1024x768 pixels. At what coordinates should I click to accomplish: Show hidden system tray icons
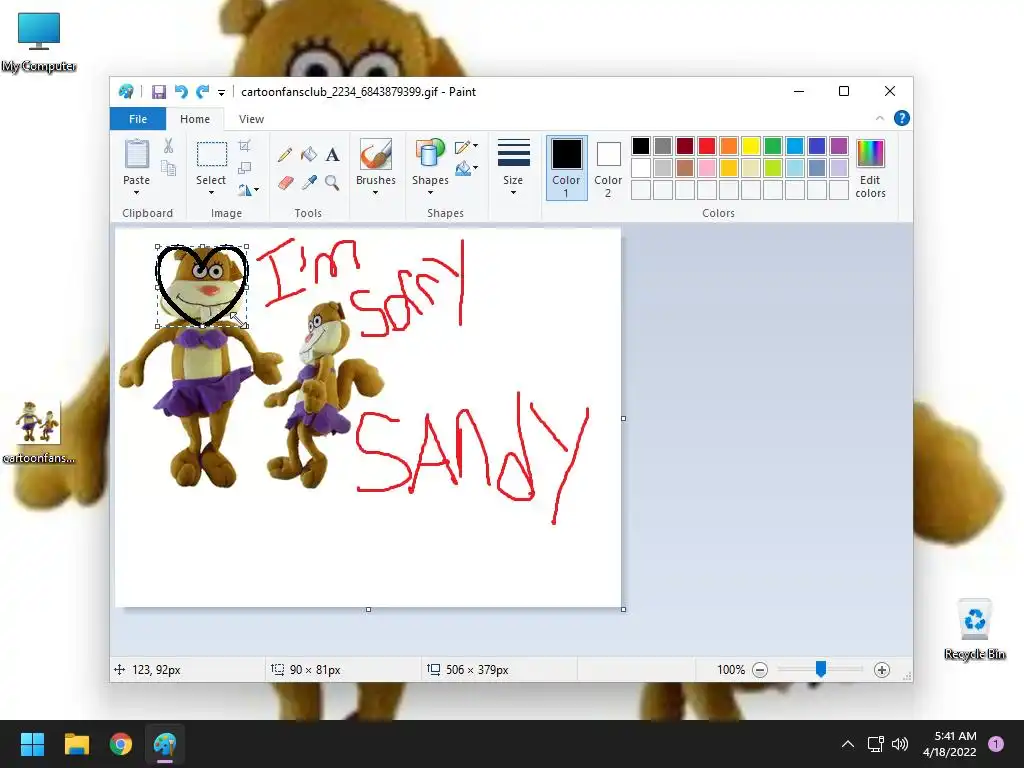(848, 744)
